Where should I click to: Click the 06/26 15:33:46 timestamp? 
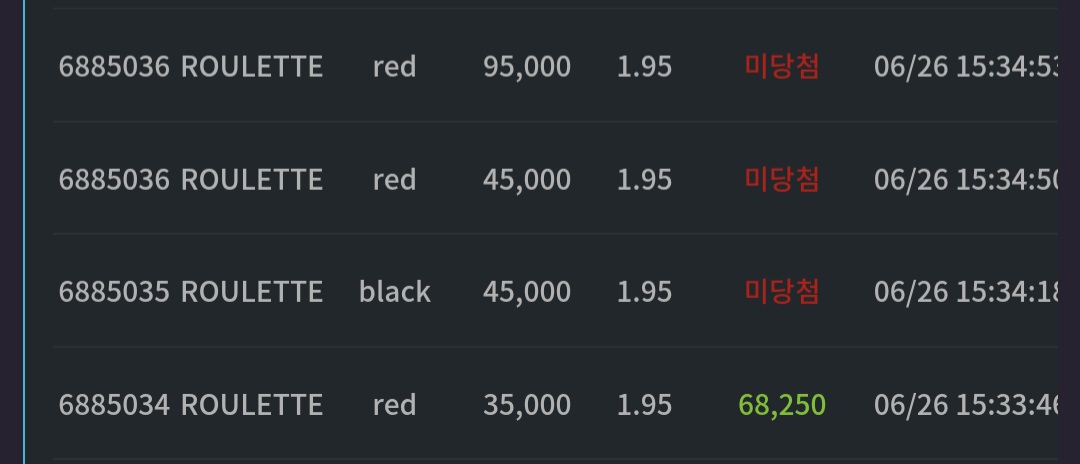click(x=966, y=404)
